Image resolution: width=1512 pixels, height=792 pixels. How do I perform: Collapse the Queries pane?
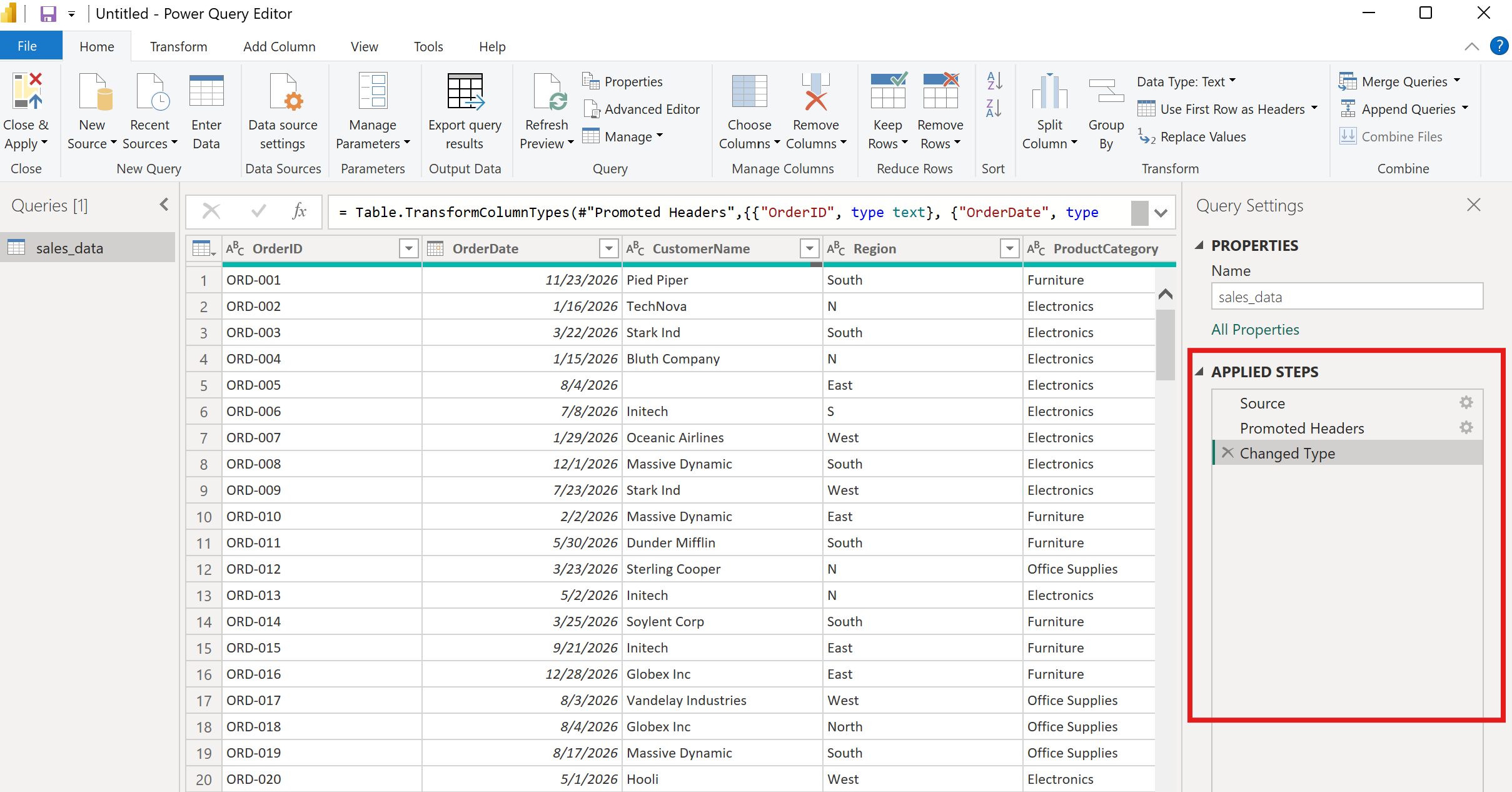(164, 205)
